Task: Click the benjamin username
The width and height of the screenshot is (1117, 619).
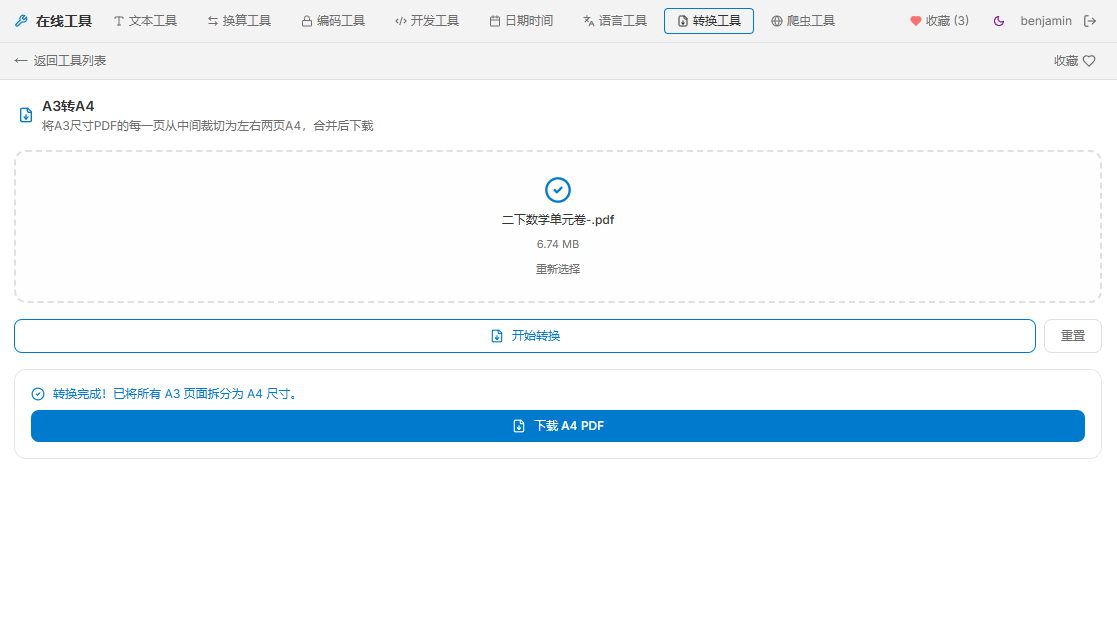Action: (x=1046, y=21)
